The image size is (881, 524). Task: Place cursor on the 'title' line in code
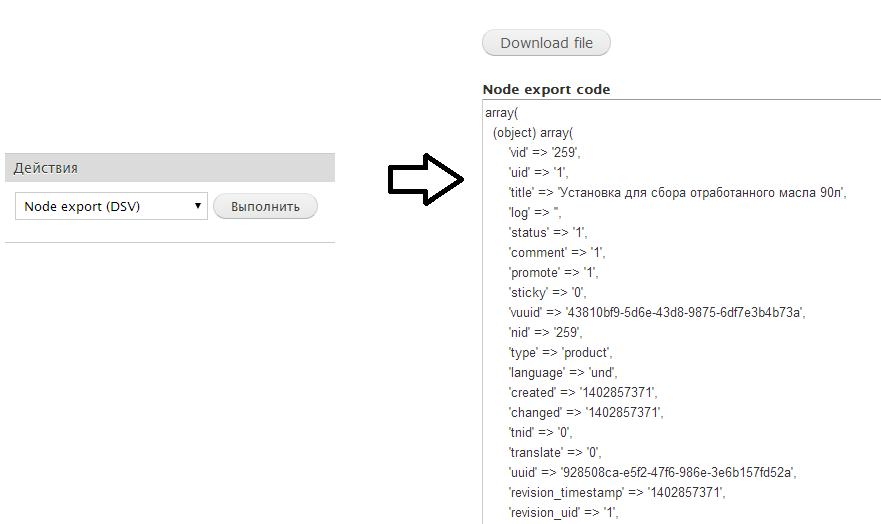[677, 193]
